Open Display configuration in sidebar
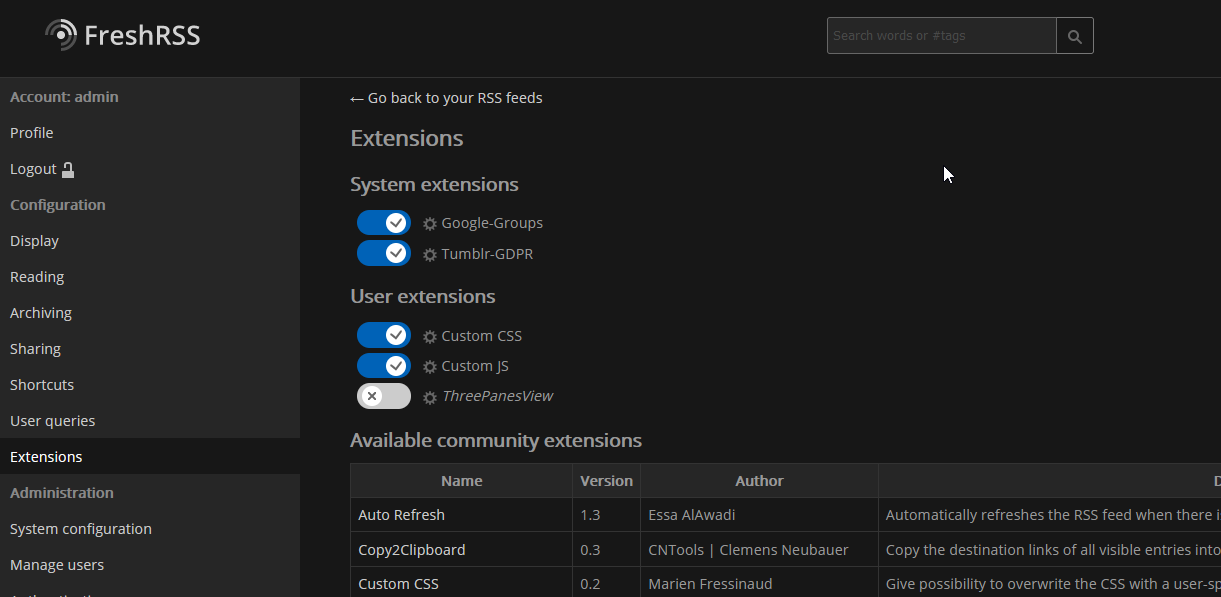This screenshot has width=1221, height=597. [35, 241]
